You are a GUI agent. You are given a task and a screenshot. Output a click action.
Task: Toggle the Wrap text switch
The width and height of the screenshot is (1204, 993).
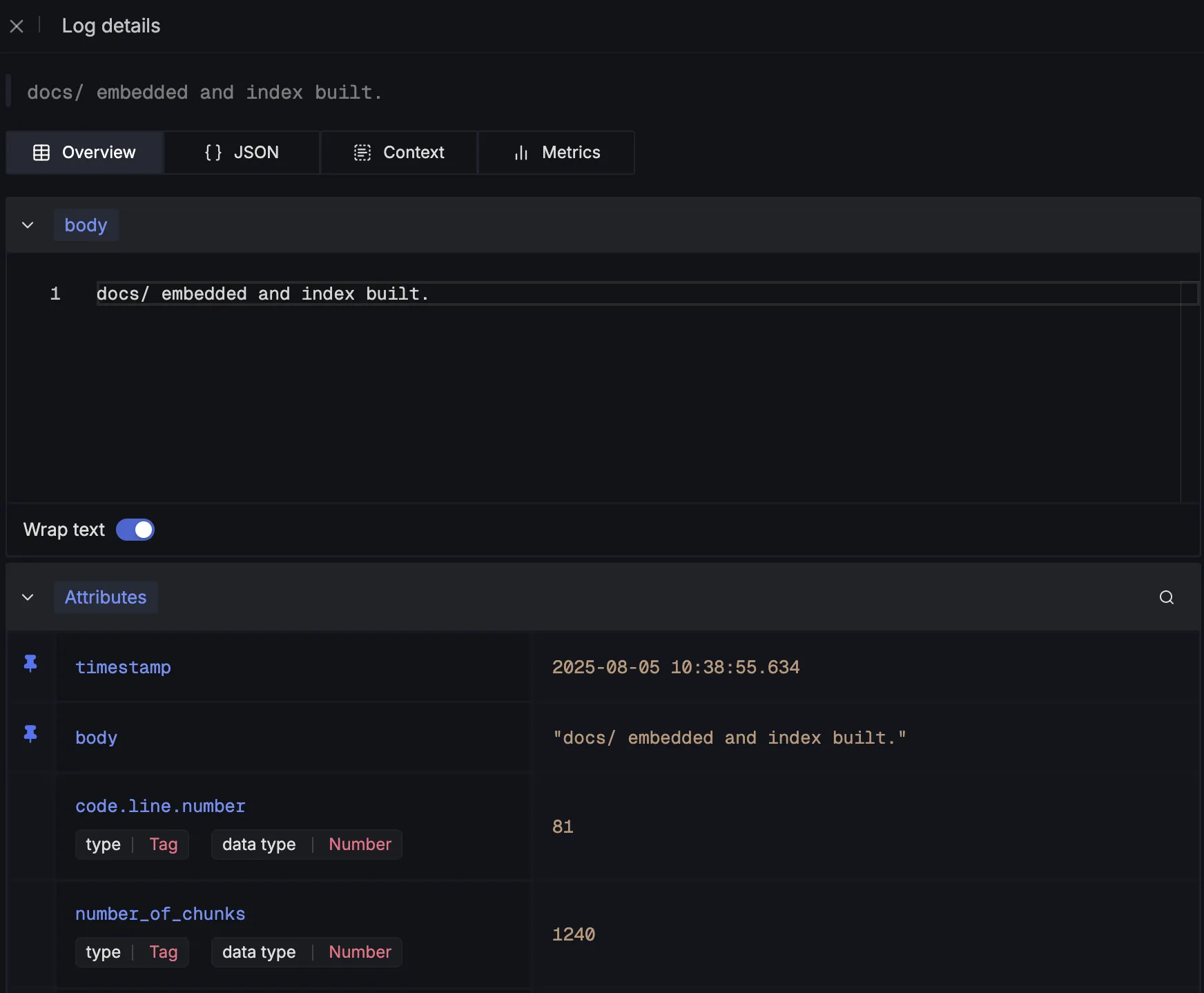(135, 530)
